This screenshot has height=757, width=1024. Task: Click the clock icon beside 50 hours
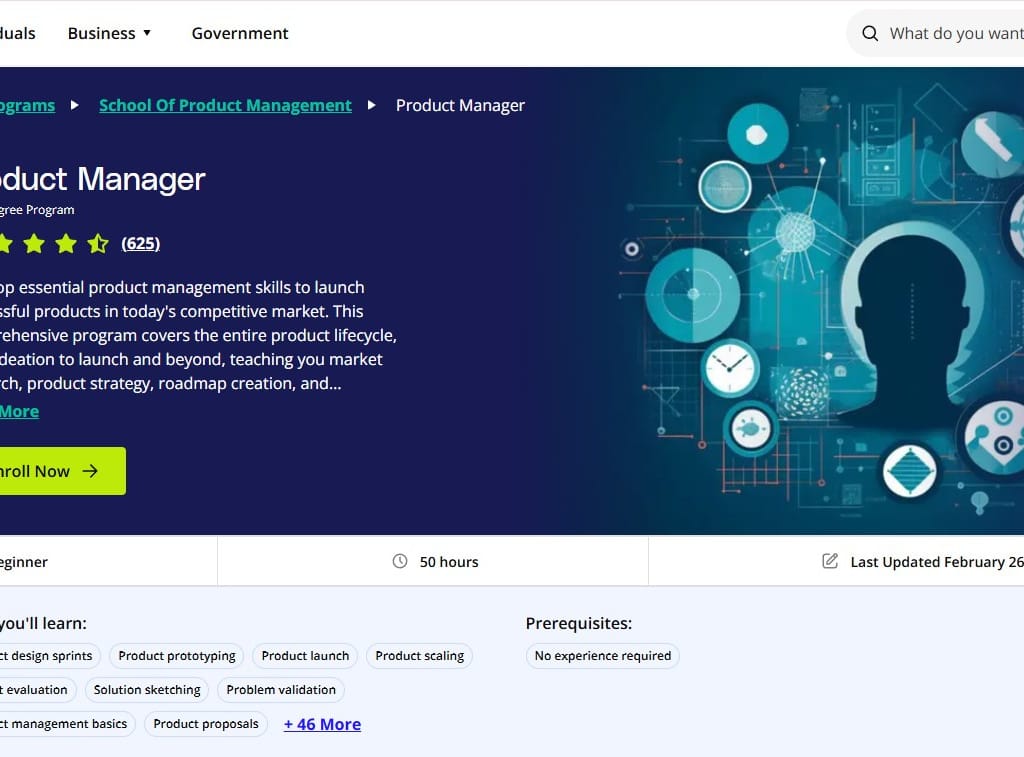tap(400, 562)
